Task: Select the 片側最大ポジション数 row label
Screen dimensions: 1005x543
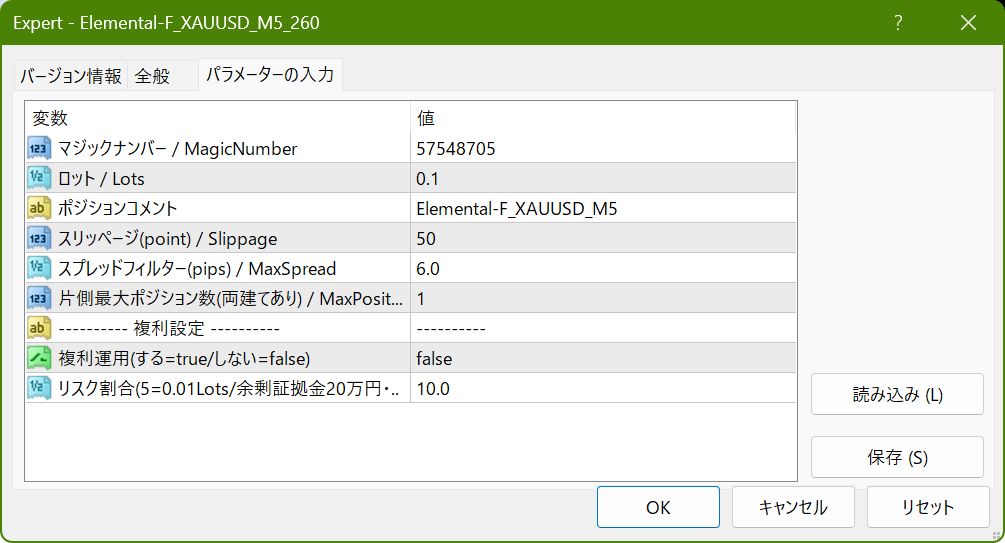Action: click(x=231, y=299)
